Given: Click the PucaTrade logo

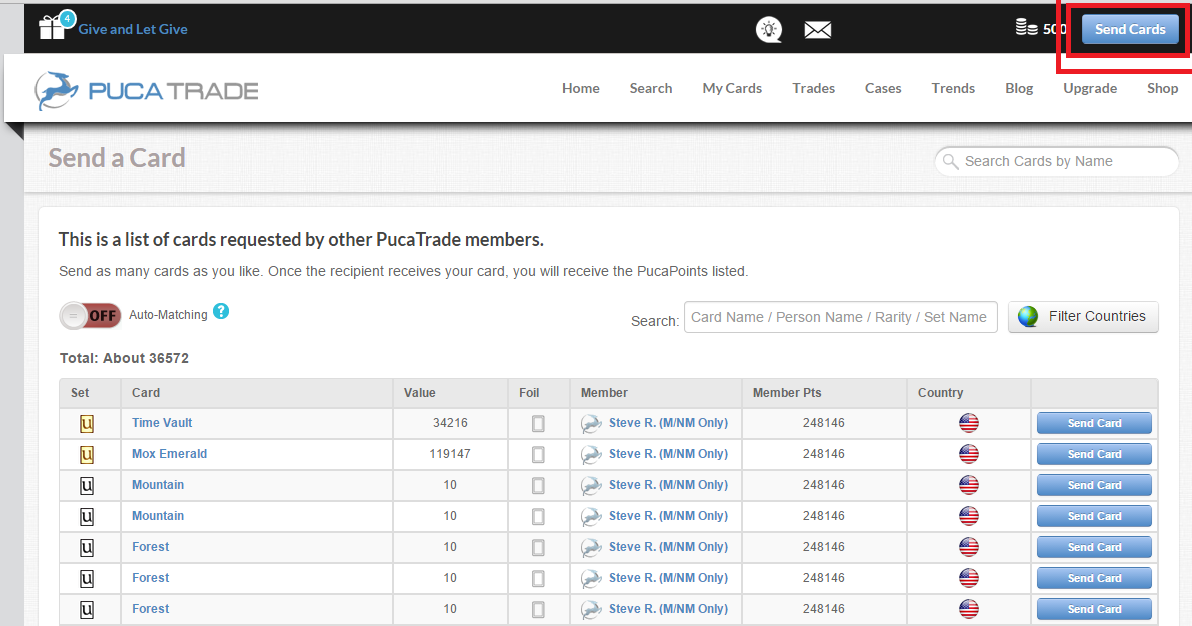Looking at the screenshot, I should tap(146, 91).
